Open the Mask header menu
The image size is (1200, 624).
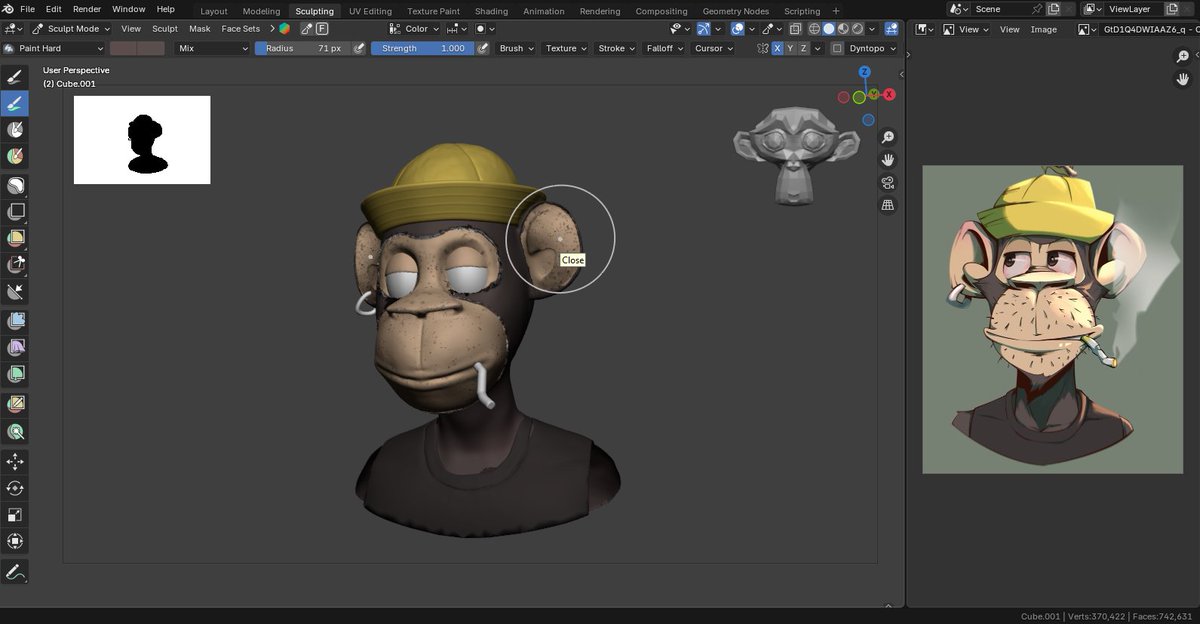(x=200, y=29)
